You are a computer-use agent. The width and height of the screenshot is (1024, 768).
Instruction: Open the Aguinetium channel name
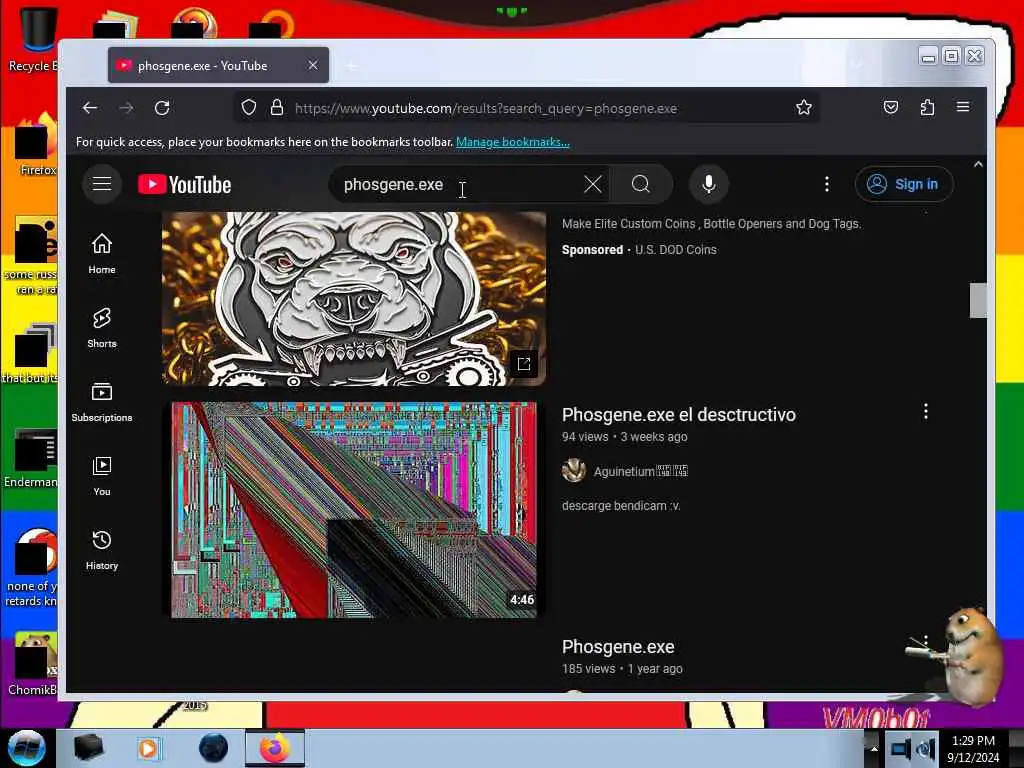[x=641, y=471]
